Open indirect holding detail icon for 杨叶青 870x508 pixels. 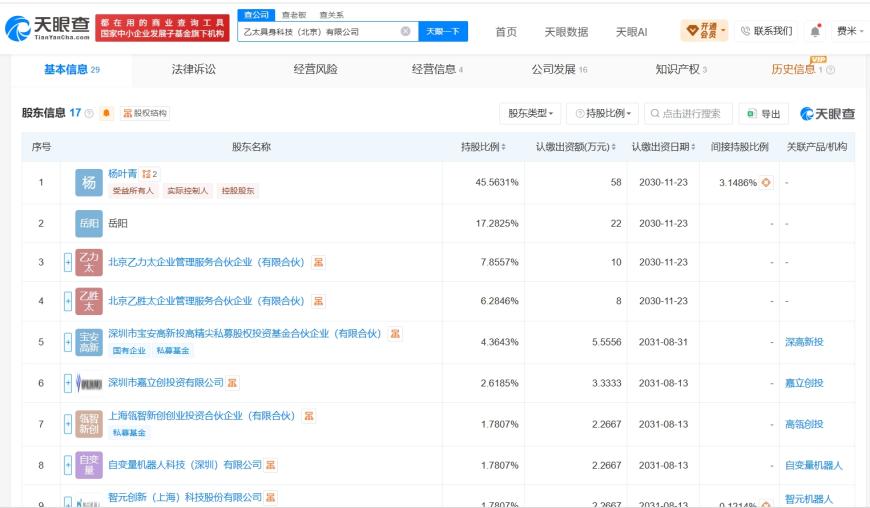tap(766, 182)
